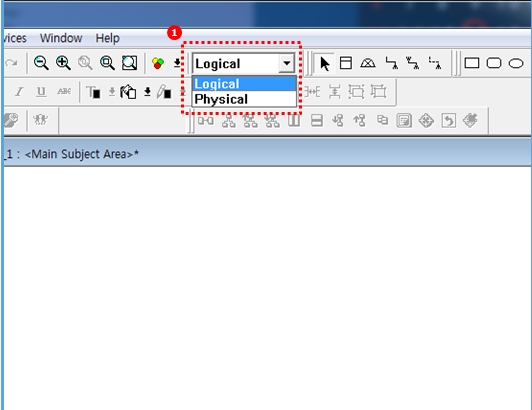Open the Help menu
The height and width of the screenshot is (410, 532).
[108, 38]
